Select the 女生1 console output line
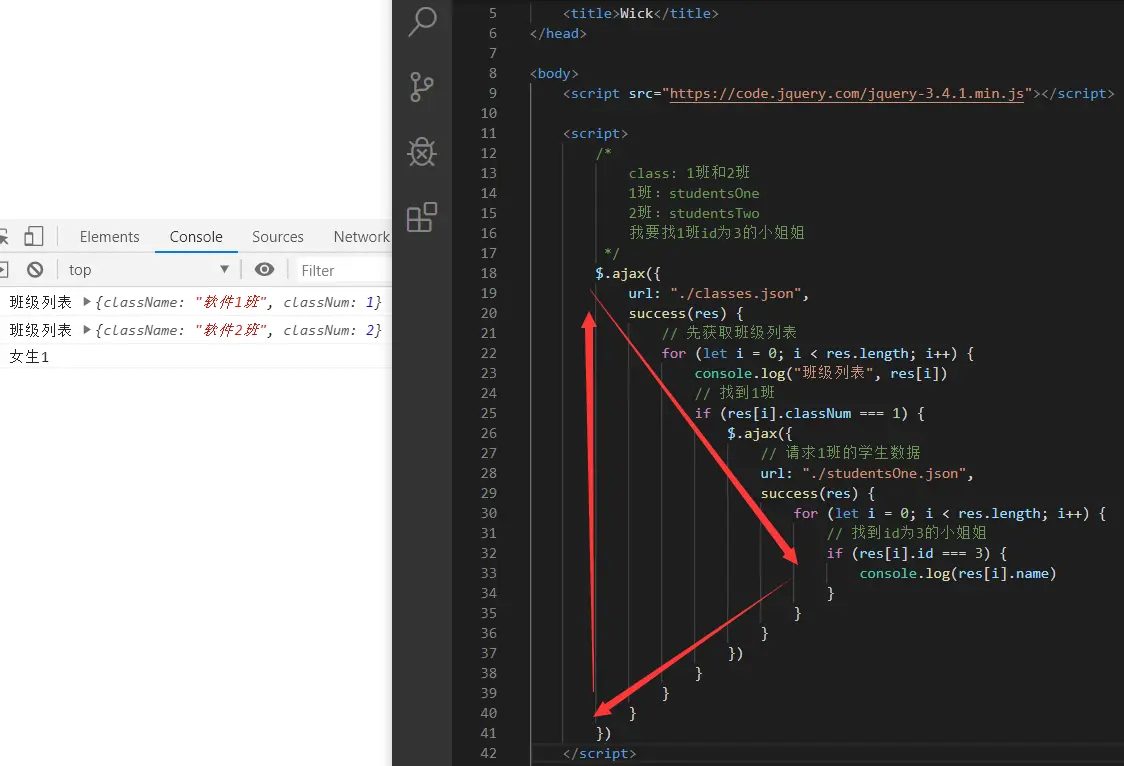 (29, 357)
